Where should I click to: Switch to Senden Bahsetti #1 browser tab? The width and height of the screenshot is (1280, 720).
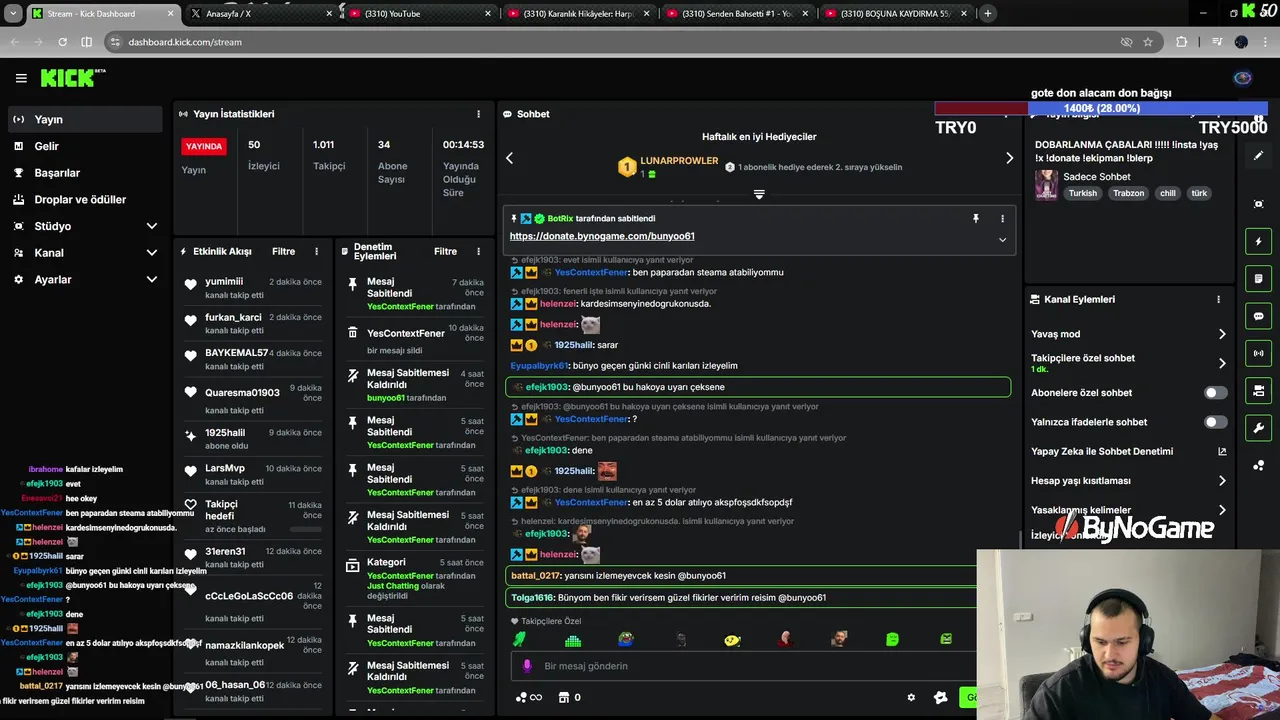[x=738, y=13]
